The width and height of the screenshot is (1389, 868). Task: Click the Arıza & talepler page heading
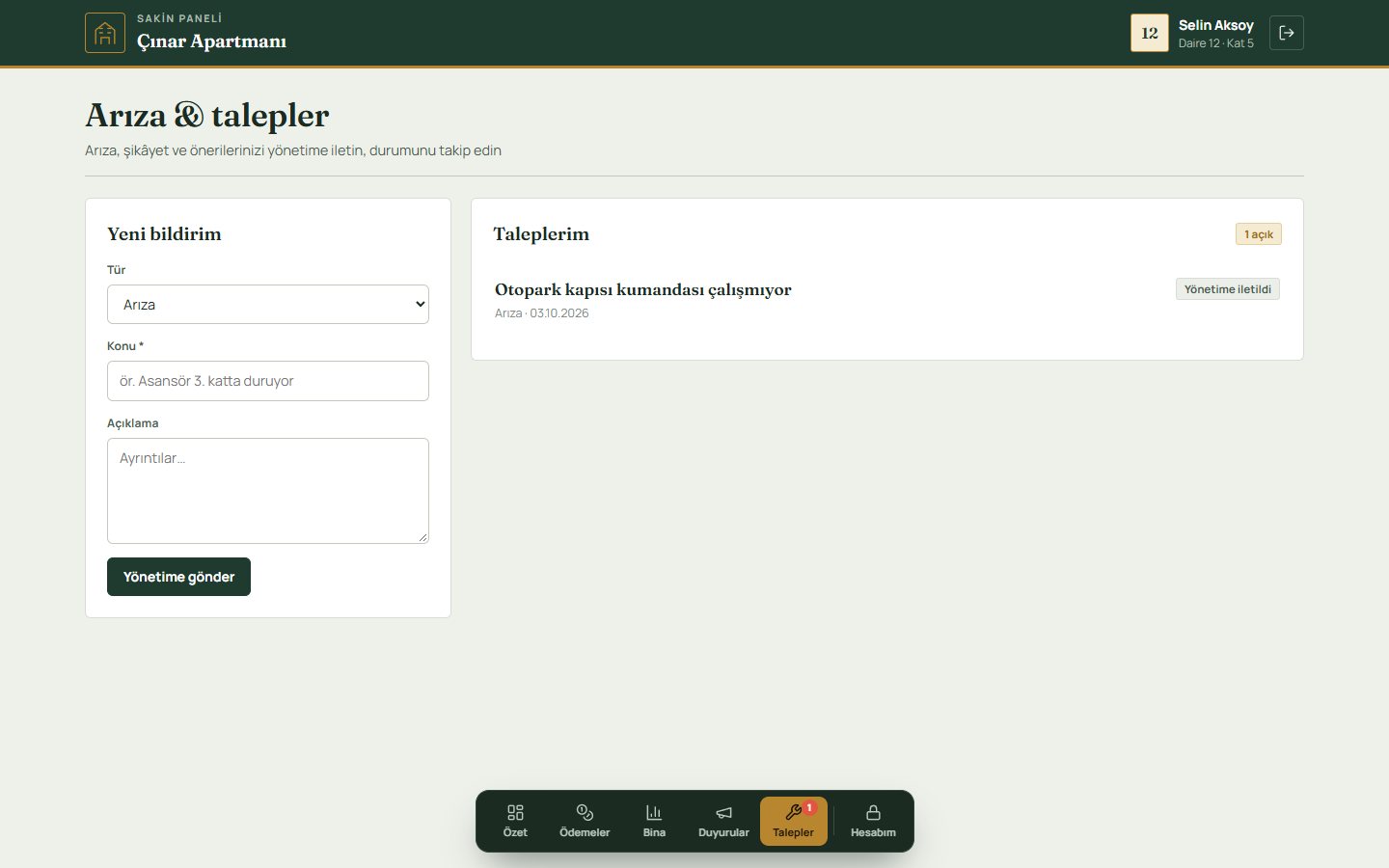207,116
